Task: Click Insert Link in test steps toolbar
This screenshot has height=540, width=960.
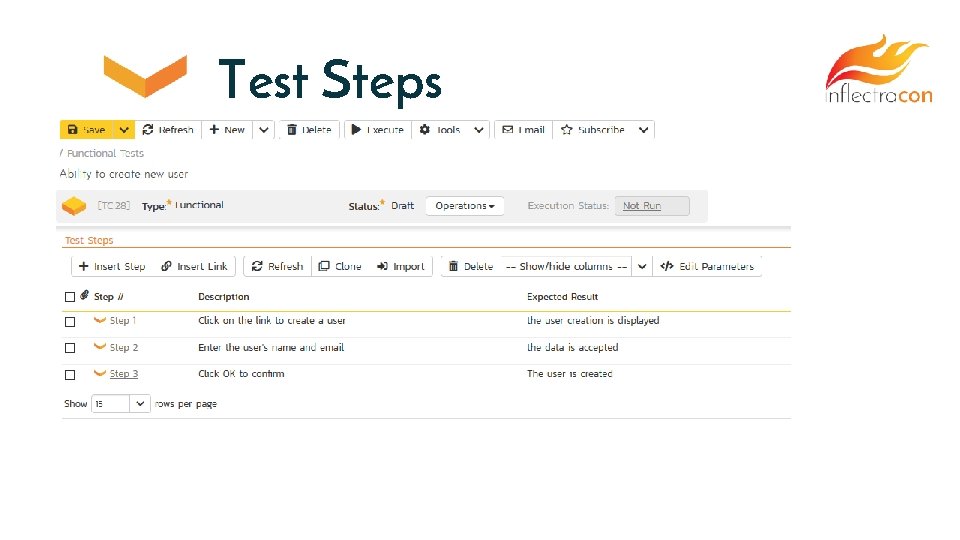Action: tap(194, 266)
